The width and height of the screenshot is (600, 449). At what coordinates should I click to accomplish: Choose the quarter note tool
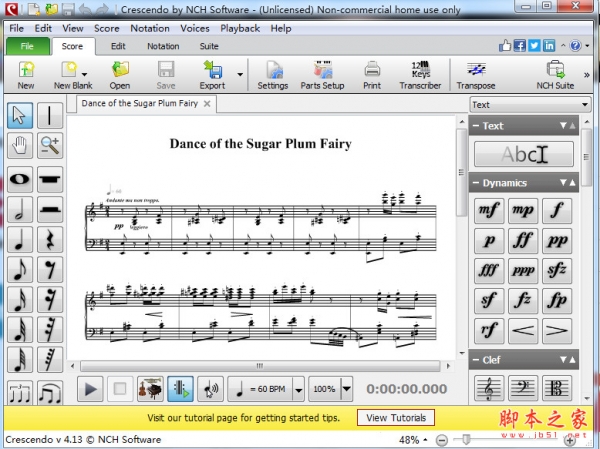coord(20,240)
